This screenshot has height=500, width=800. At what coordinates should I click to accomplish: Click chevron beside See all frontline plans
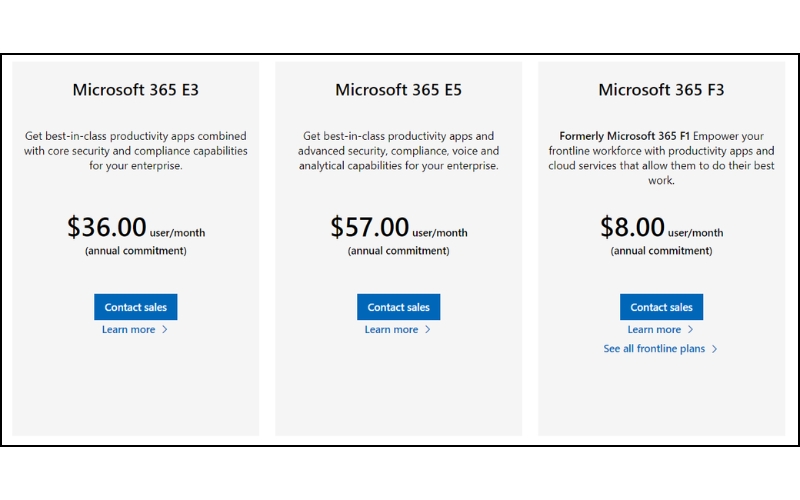point(714,349)
